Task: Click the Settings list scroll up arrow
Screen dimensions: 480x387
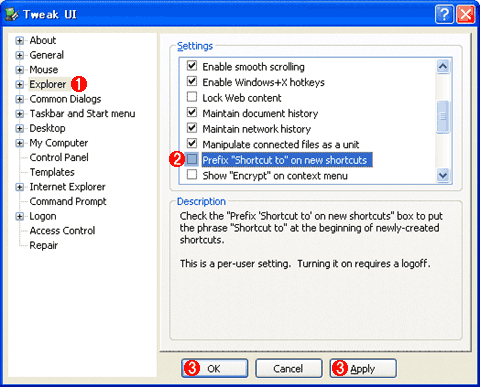Action: coord(443,66)
